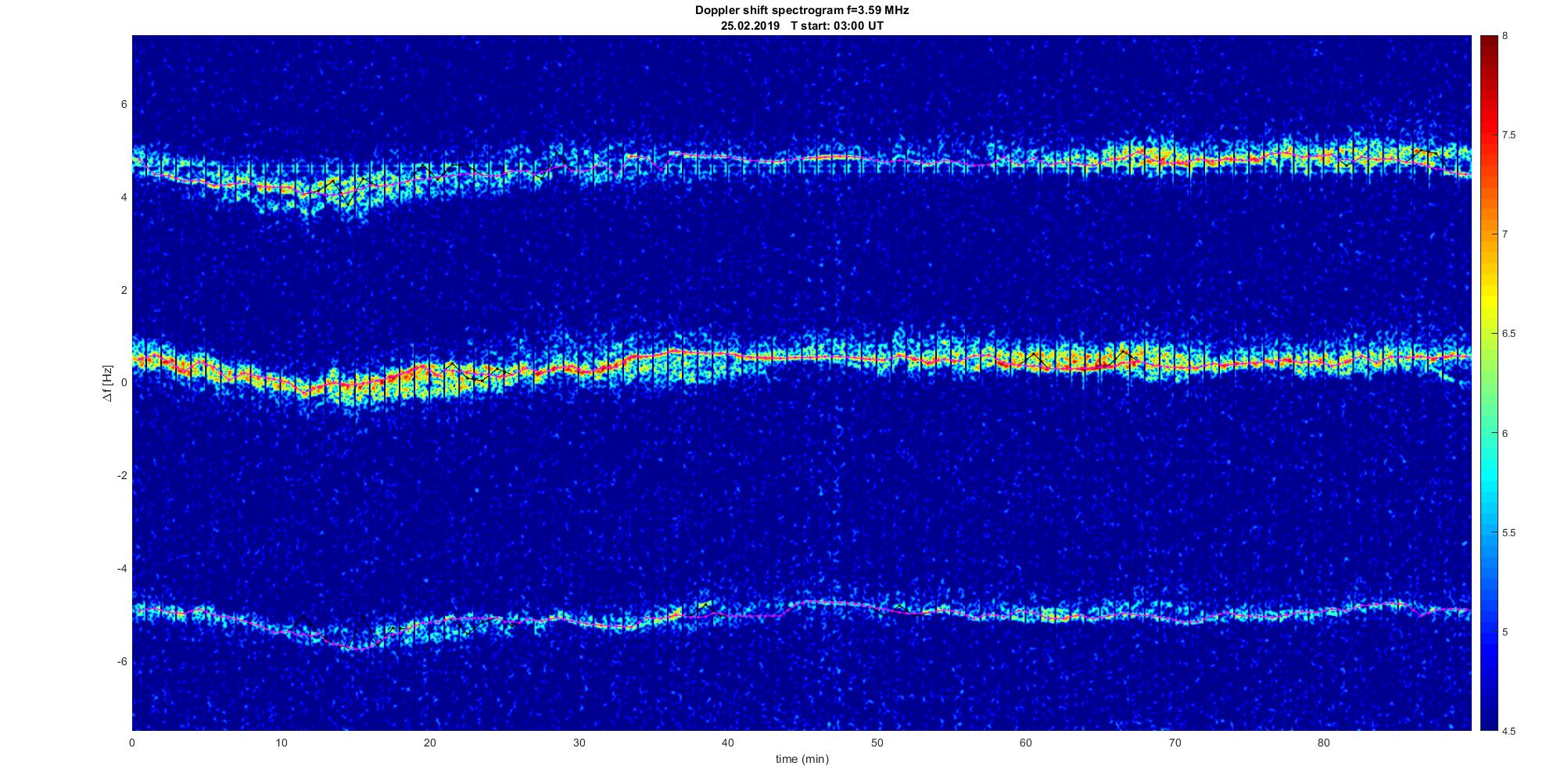Click the plot title "Doppler shift spectrogram f=3.59 MHz"
1564x784 pixels.
[x=802, y=11]
